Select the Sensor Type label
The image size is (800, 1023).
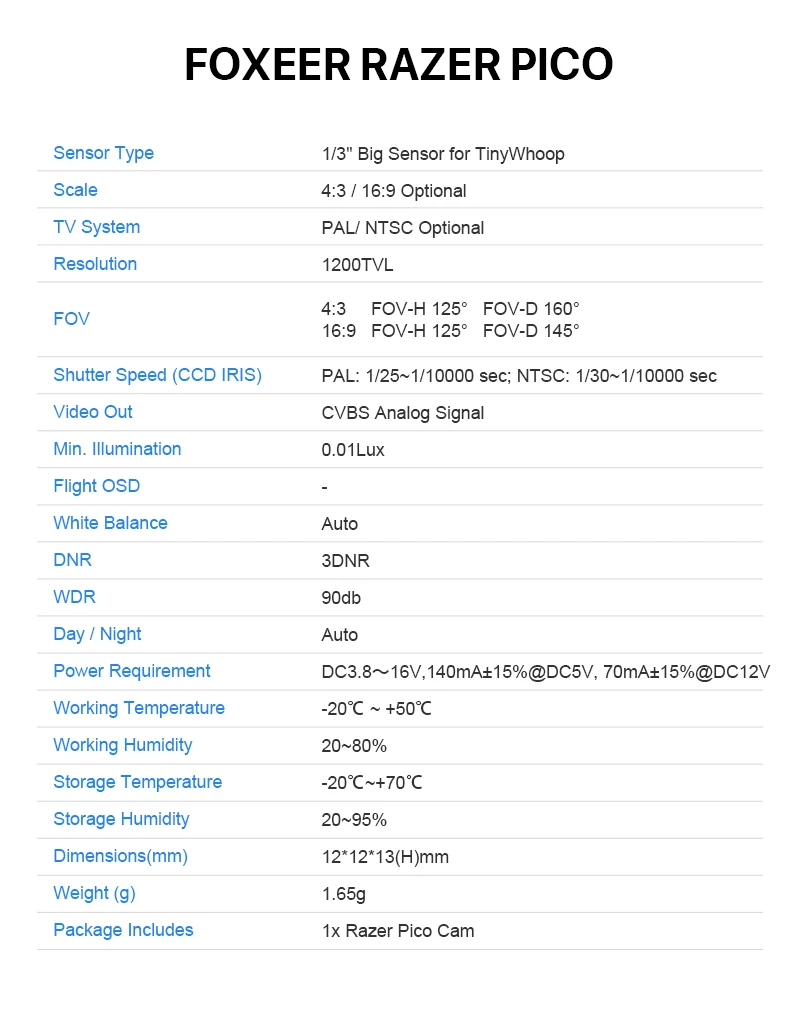pos(104,153)
